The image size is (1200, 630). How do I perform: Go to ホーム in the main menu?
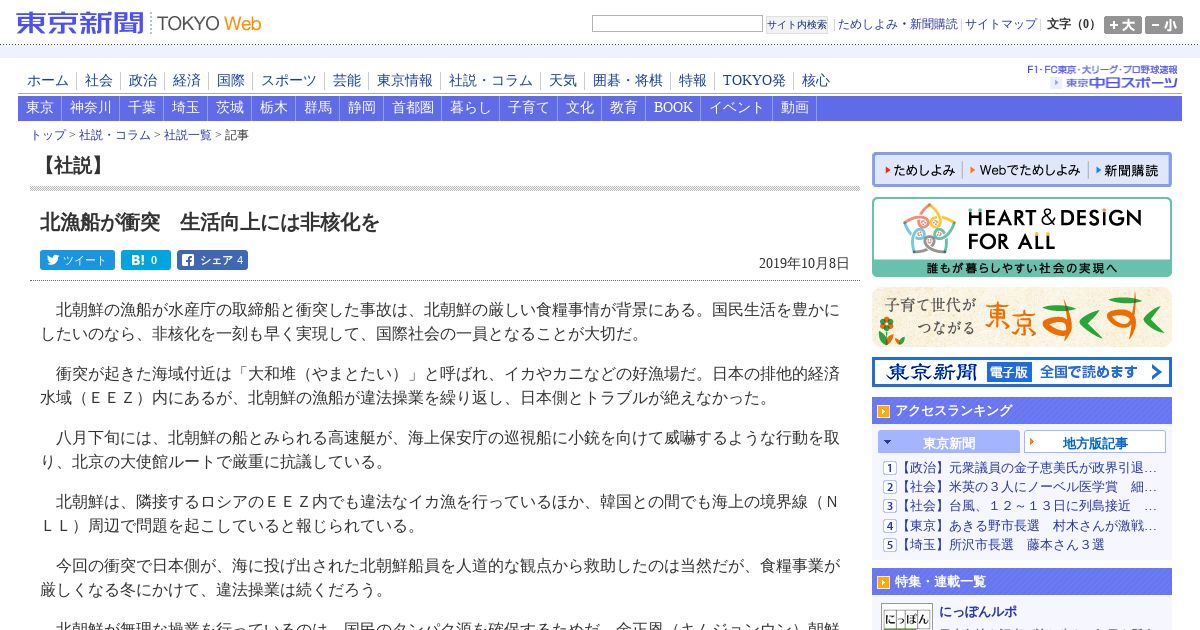click(48, 80)
